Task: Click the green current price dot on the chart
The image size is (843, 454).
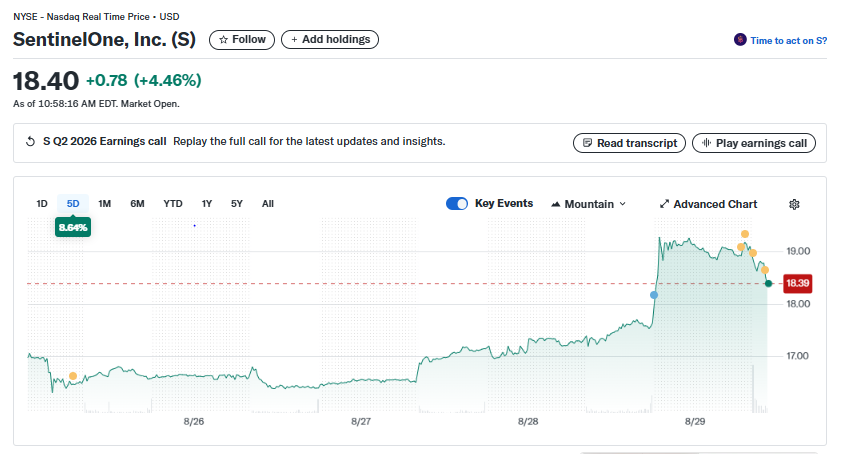Action: (x=768, y=283)
